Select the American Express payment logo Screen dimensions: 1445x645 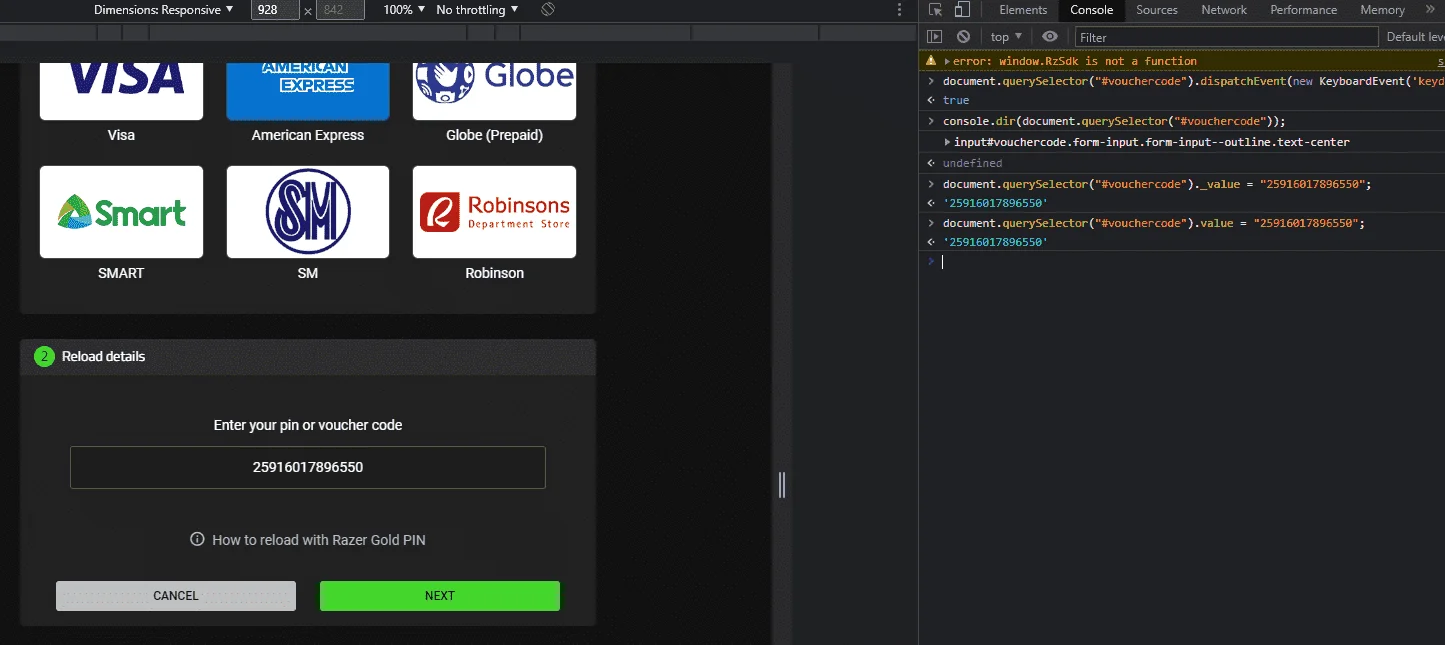[x=308, y=90]
